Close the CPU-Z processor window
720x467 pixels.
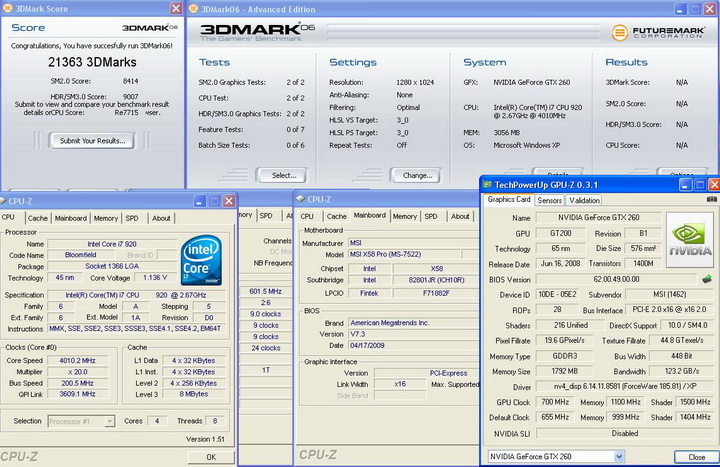[x=229, y=201]
